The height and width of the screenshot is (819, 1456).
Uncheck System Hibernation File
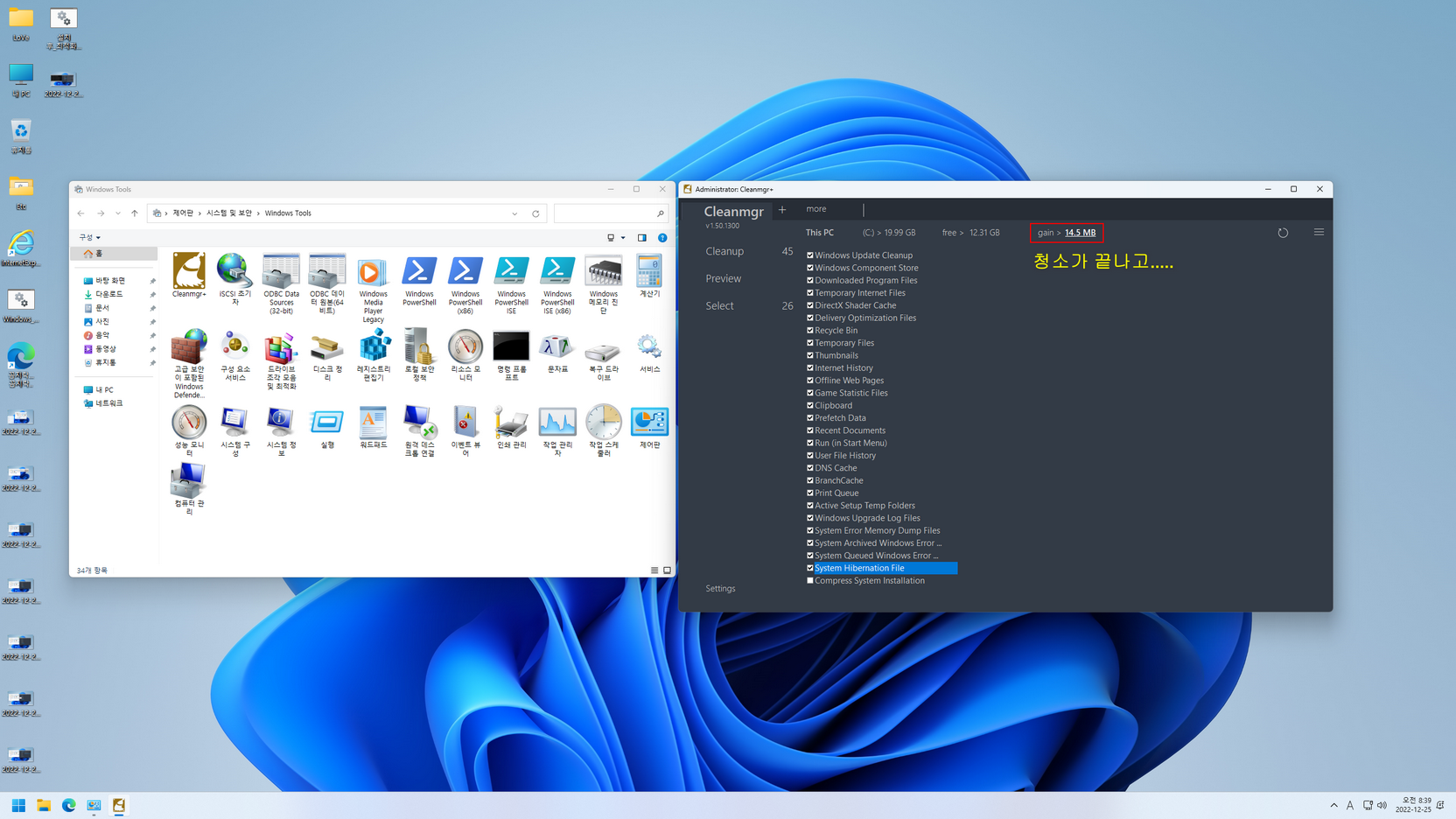click(810, 568)
